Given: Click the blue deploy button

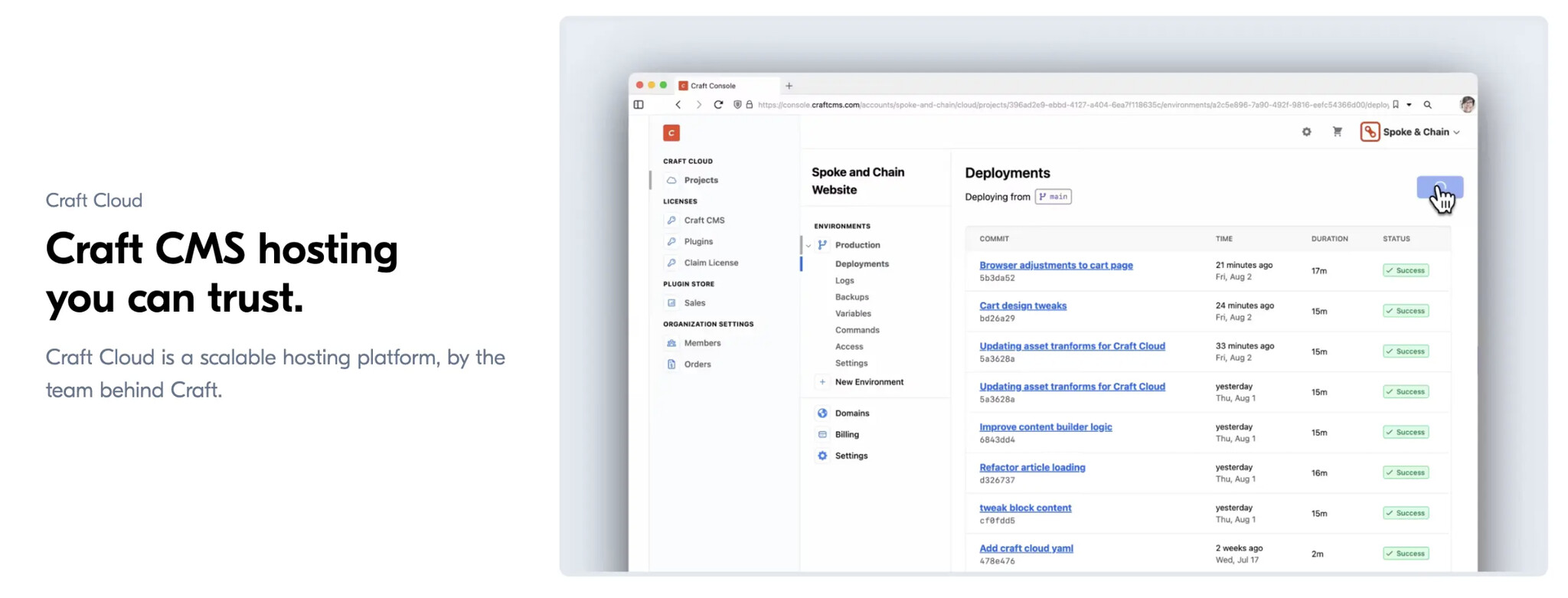Looking at the screenshot, I should (1439, 188).
